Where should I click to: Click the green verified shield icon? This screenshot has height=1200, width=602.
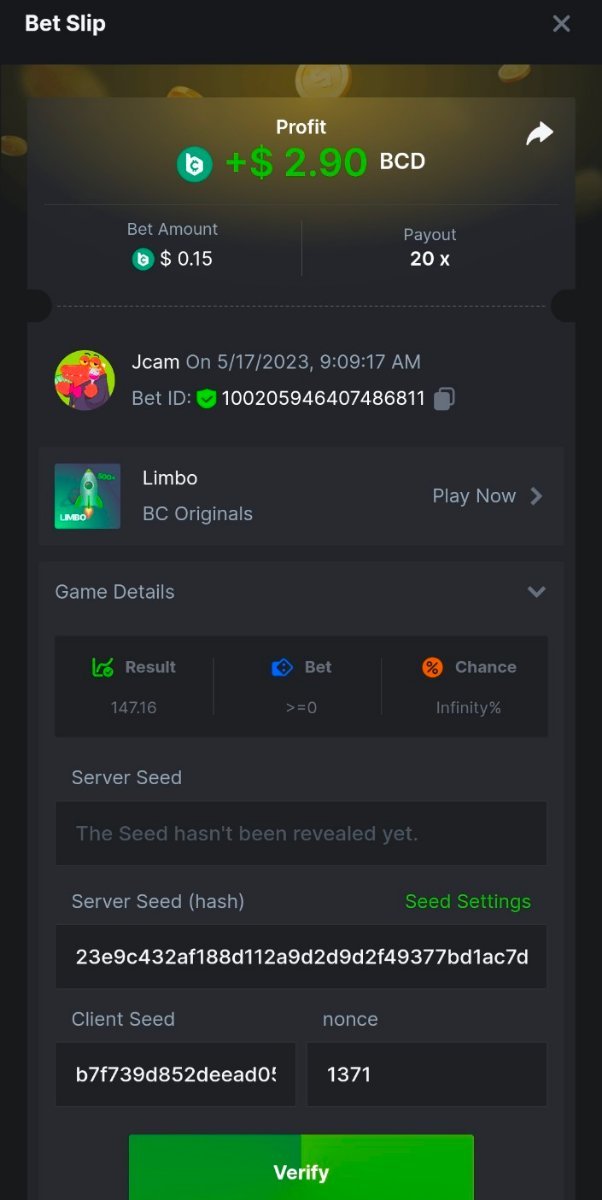point(206,399)
